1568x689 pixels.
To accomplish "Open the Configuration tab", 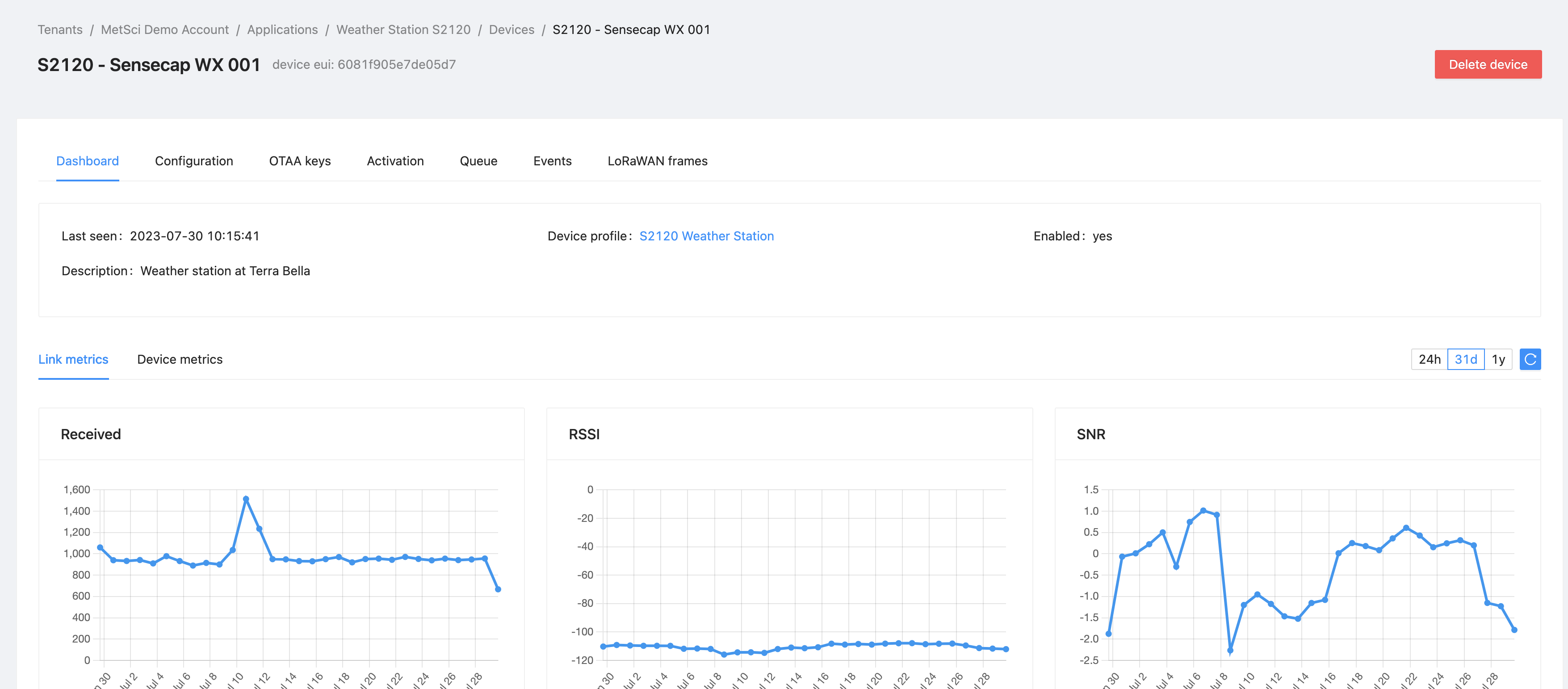I will (193, 161).
